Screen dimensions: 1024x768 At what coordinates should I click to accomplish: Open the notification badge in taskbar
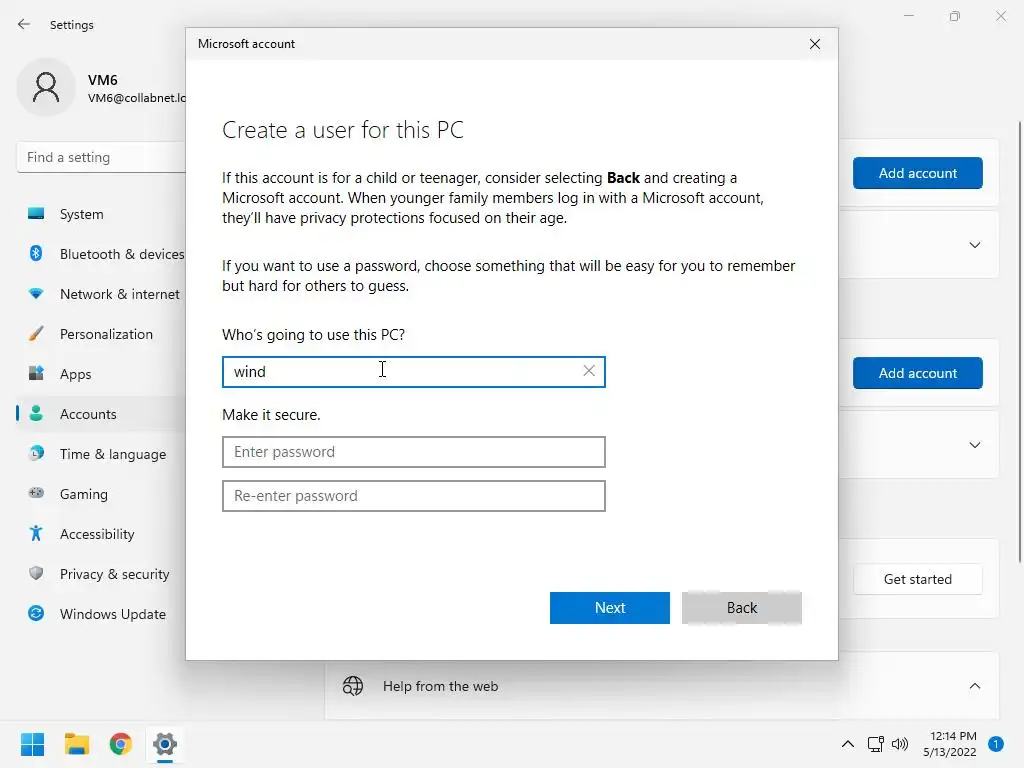coord(996,744)
